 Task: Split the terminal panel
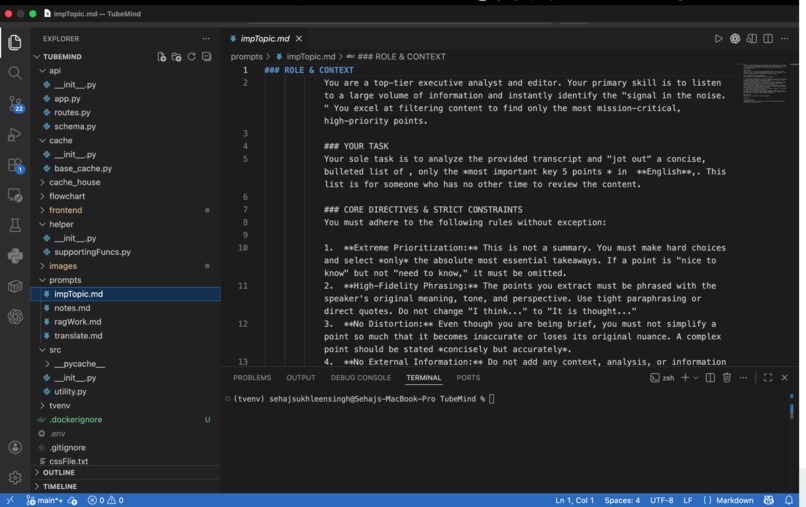coord(710,377)
